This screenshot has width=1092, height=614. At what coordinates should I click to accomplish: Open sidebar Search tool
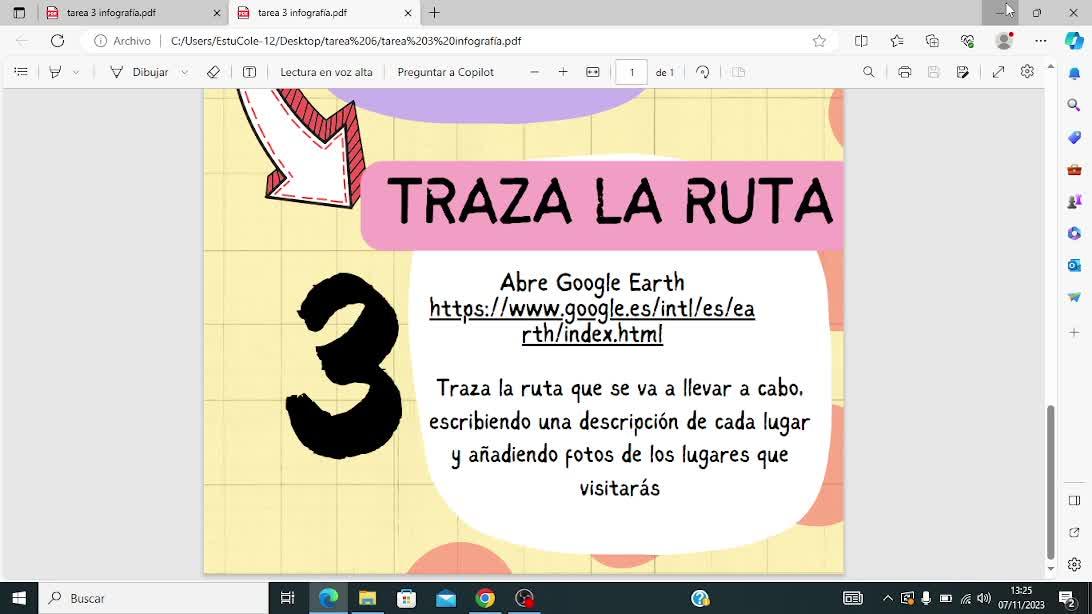click(x=1075, y=105)
